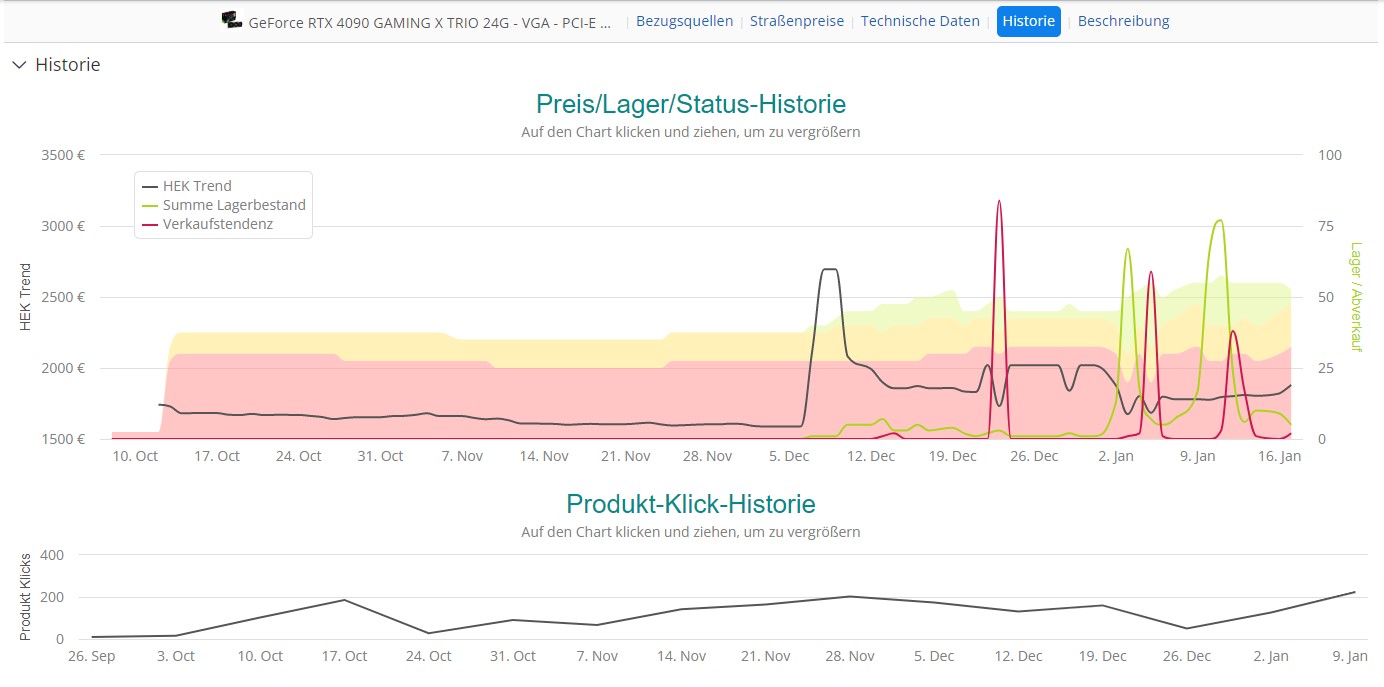Image resolution: width=1384 pixels, height=687 pixels.
Task: Click the Historie section heading
Action: [67, 65]
